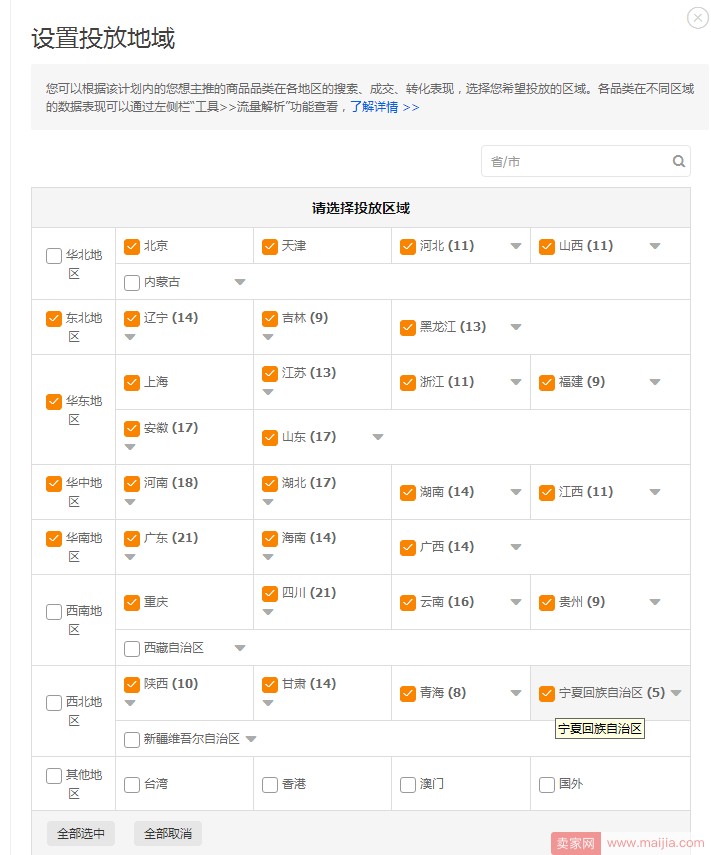Check the 西藏自治区 checkbox
This screenshot has width=711, height=855.
point(132,649)
